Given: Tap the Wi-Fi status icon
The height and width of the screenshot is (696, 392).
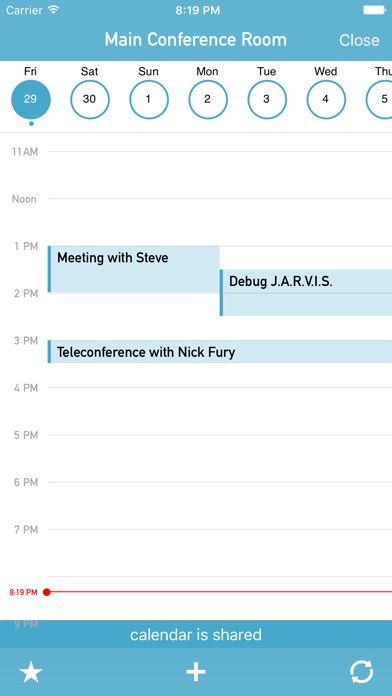Looking at the screenshot, I should [54, 10].
